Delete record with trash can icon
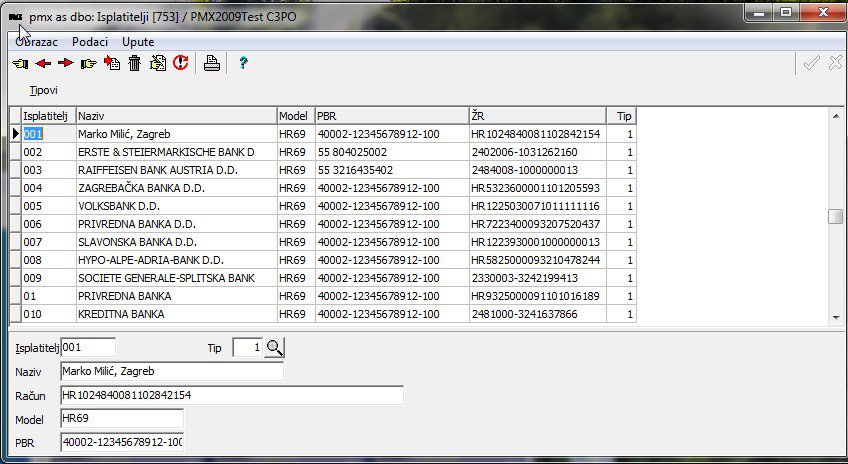The image size is (848, 464). pyautogui.click(x=135, y=63)
